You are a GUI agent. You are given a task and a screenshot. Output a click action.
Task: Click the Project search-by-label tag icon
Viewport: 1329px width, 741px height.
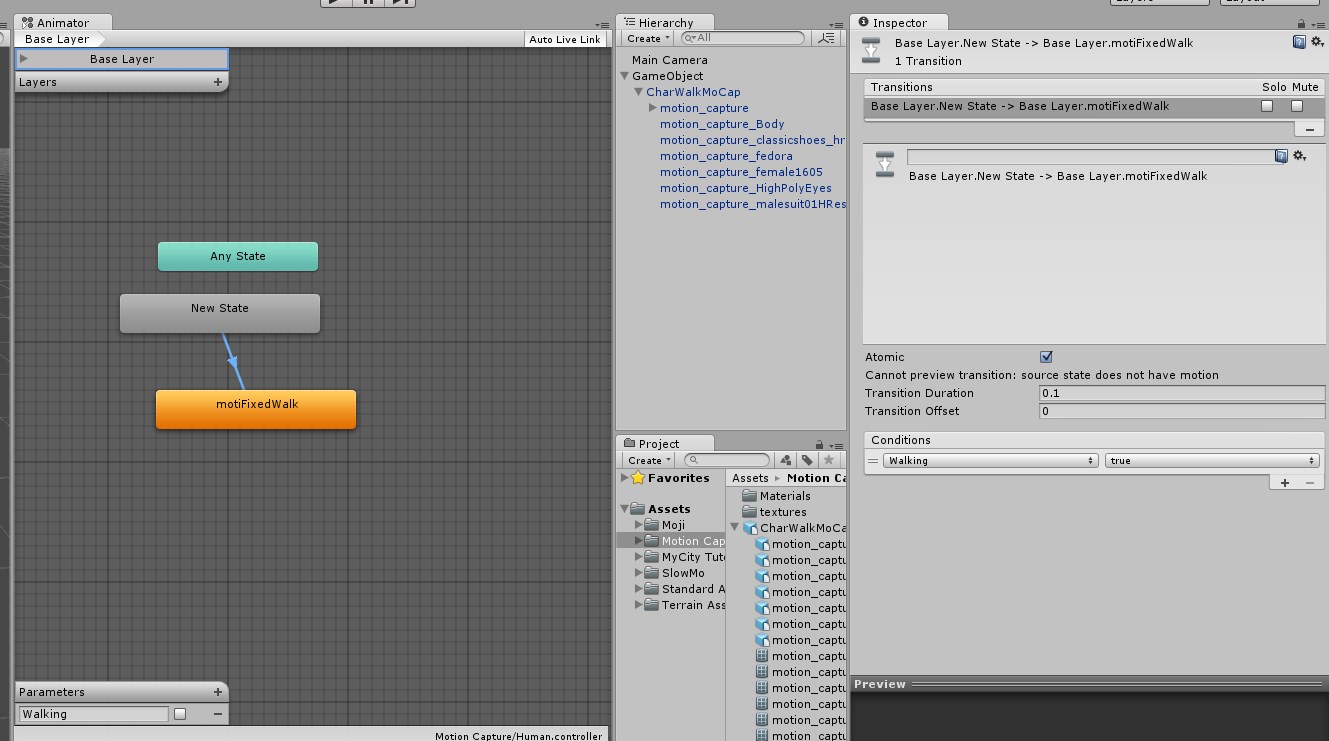click(807, 460)
